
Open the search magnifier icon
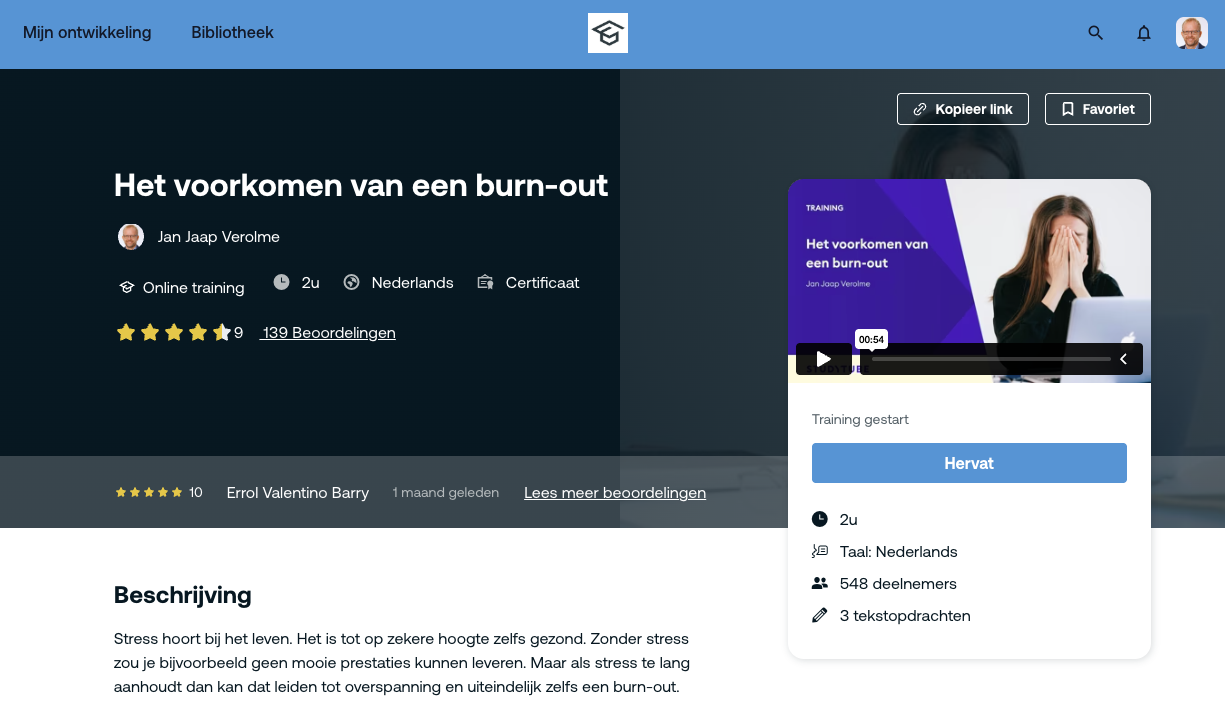click(x=1095, y=33)
